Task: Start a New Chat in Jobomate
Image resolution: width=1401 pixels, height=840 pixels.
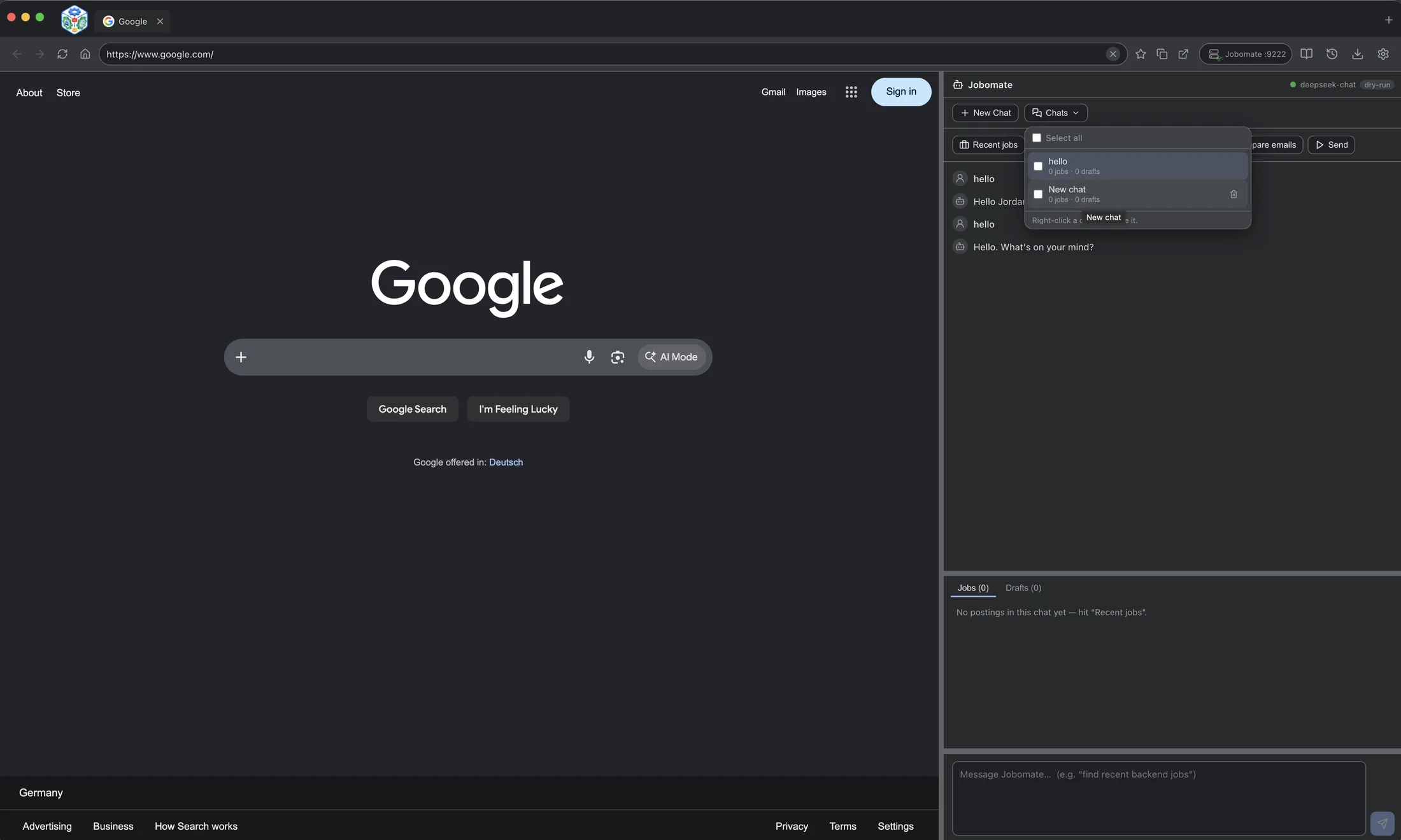Action: [x=985, y=113]
